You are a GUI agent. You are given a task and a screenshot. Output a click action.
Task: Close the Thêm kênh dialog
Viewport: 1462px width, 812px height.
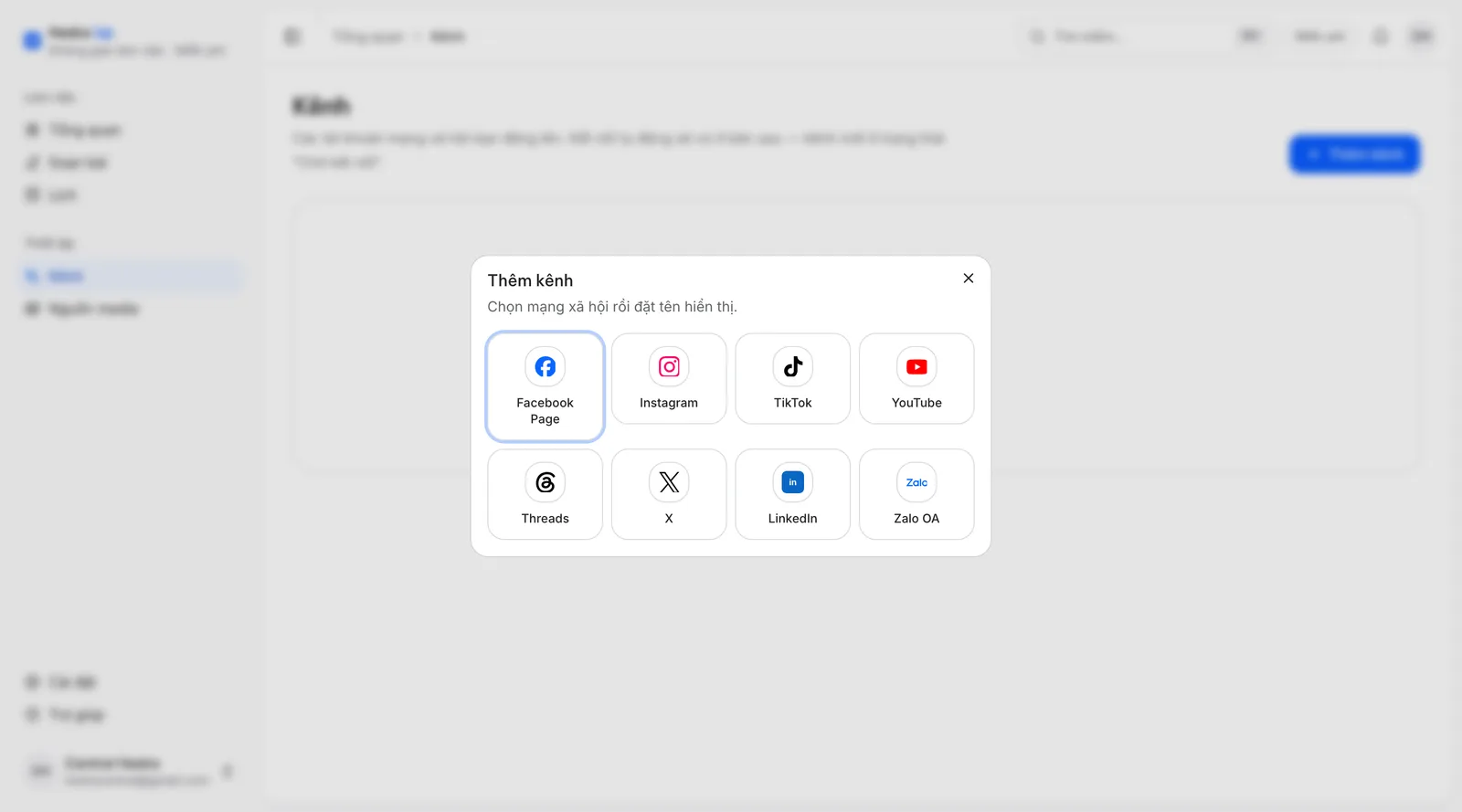click(x=969, y=279)
